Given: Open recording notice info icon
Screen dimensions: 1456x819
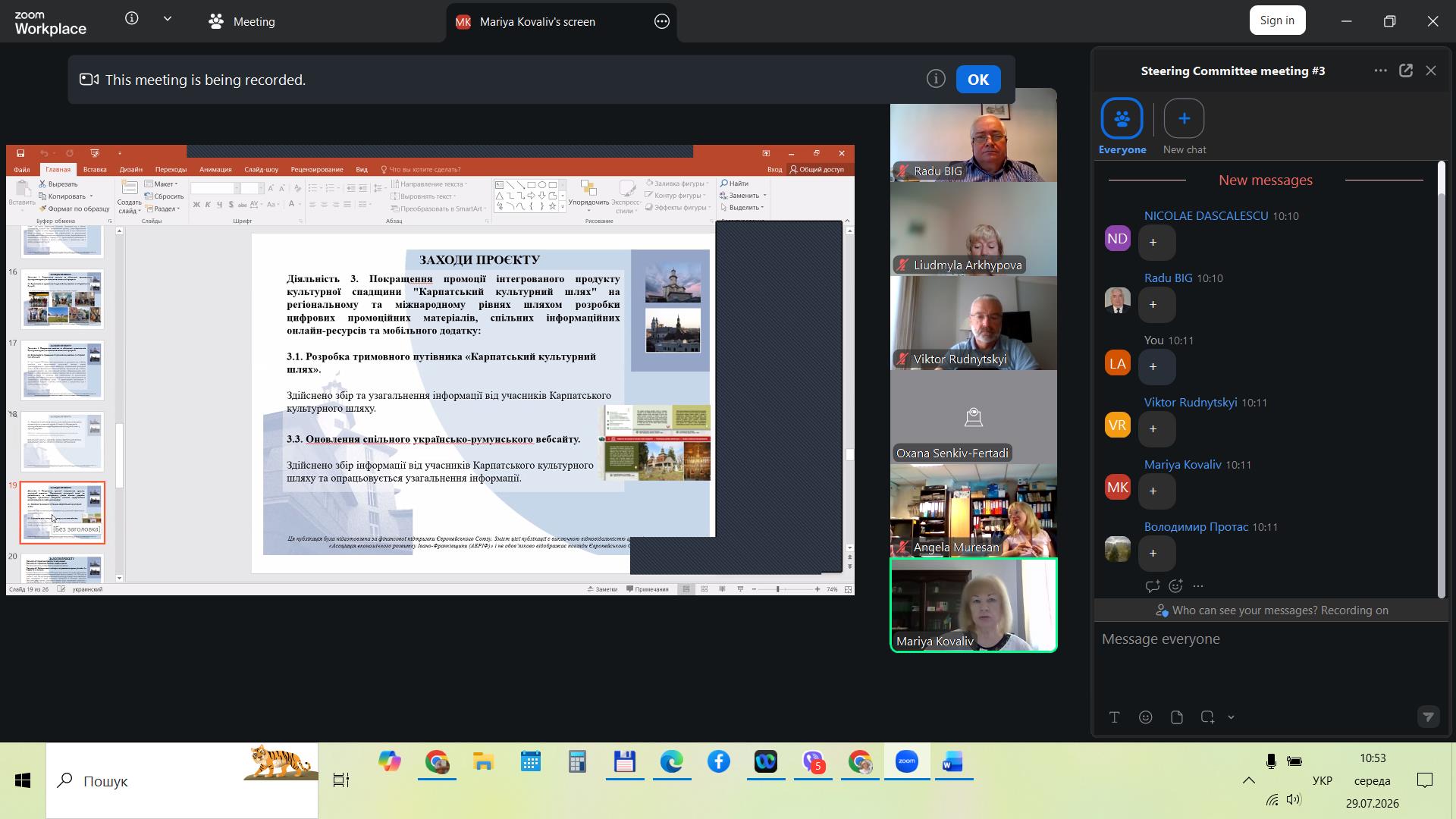Looking at the screenshot, I should tap(936, 79).
